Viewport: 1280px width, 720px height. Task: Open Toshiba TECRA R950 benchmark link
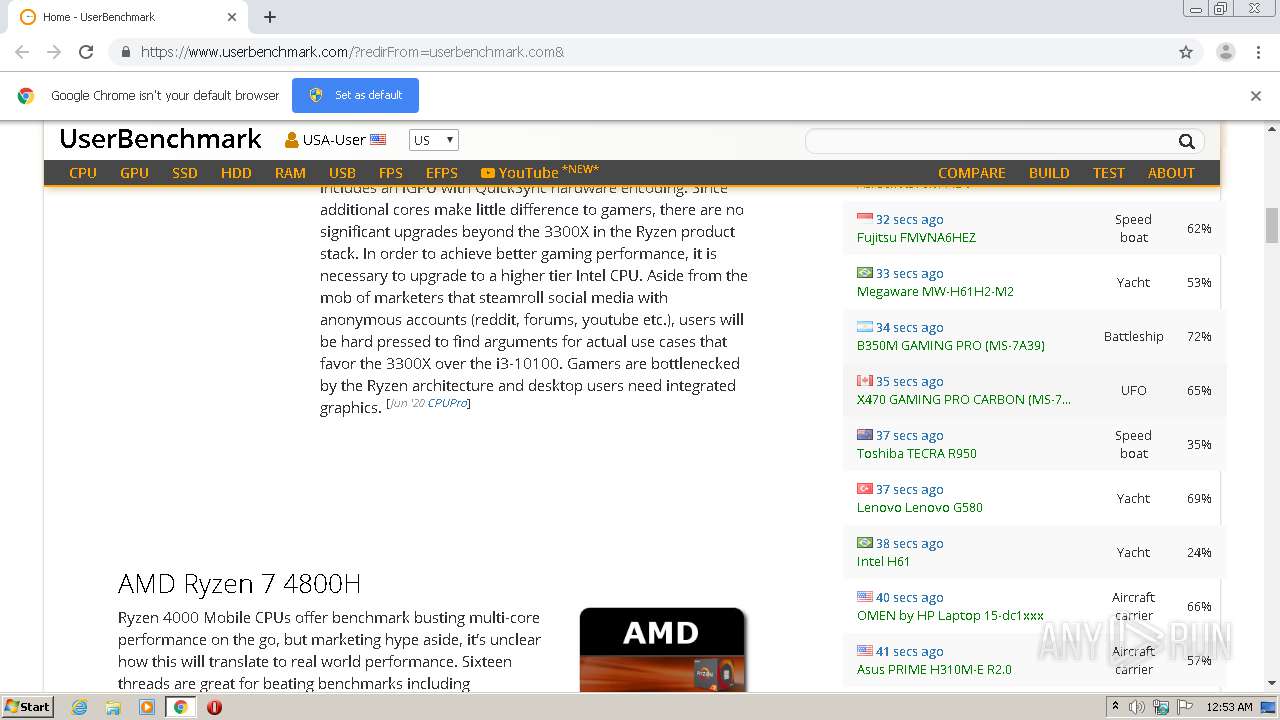pyautogui.click(x=916, y=453)
